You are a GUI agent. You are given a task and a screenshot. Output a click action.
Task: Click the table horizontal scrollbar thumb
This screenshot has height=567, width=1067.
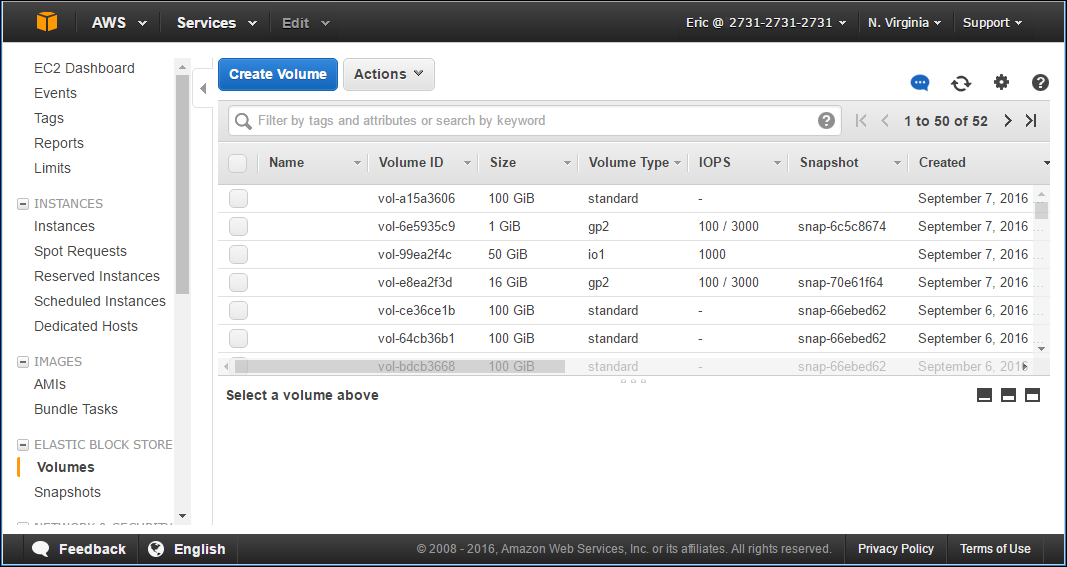coord(399,367)
